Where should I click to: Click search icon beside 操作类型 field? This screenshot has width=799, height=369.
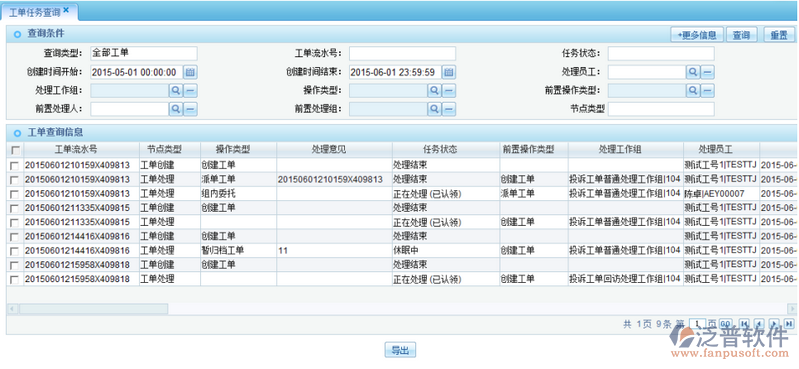coord(434,91)
